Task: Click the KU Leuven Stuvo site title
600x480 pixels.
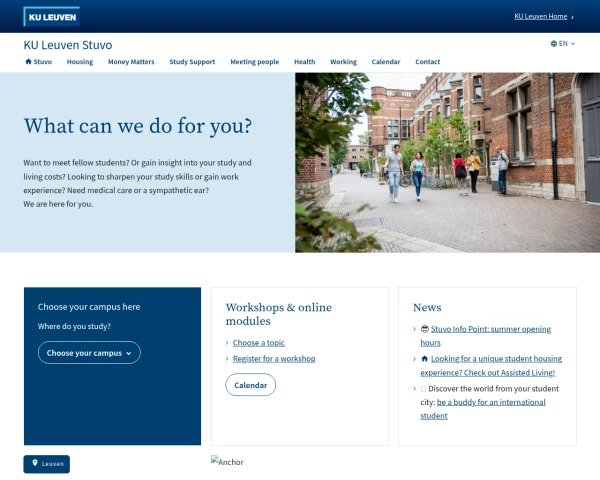Action: [68, 45]
